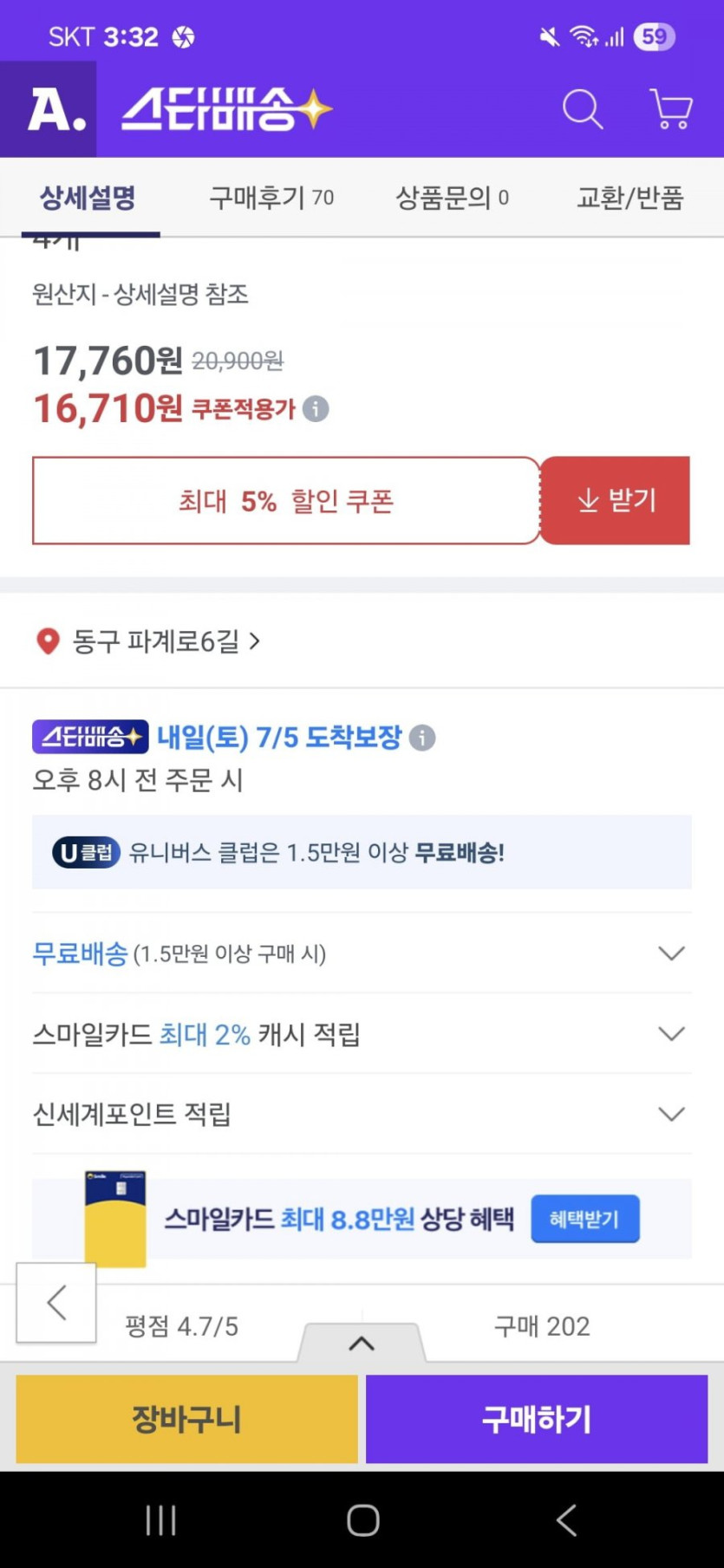Add item with the yellow 장바구니 button

(186, 1419)
